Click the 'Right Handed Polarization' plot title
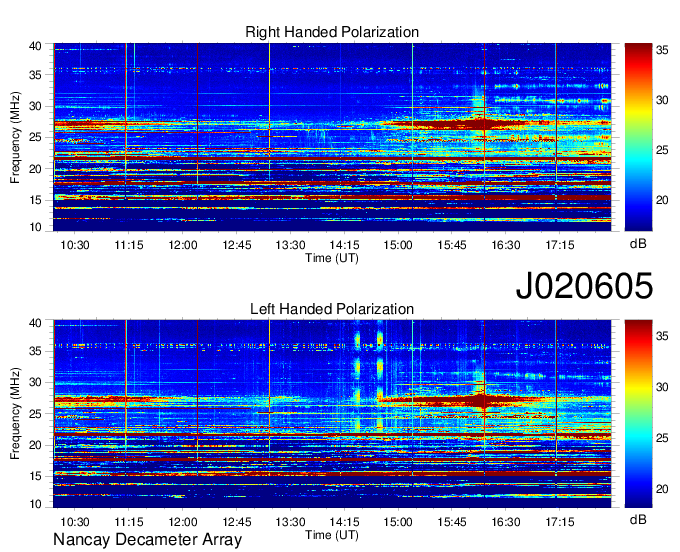 click(x=332, y=32)
